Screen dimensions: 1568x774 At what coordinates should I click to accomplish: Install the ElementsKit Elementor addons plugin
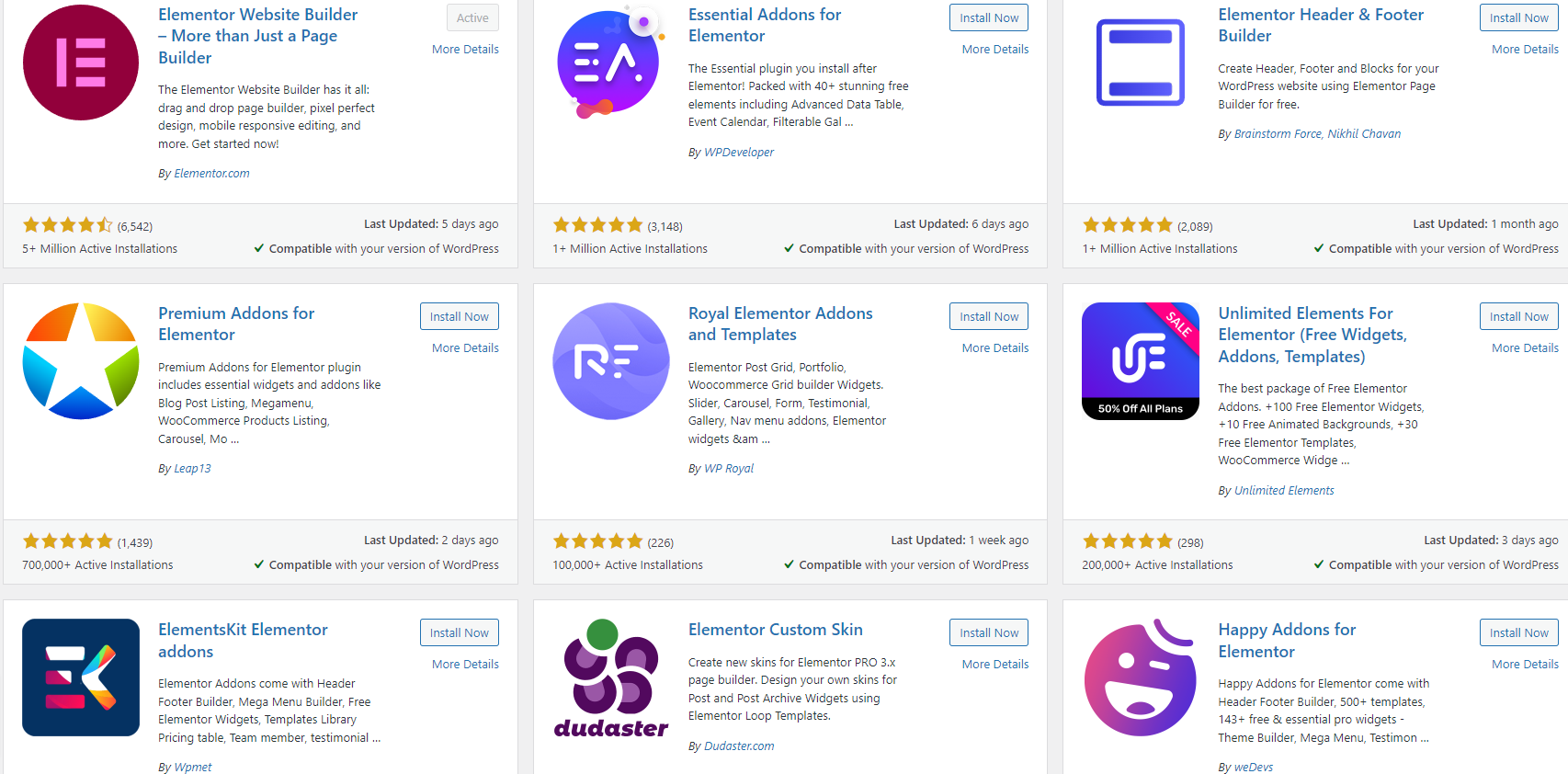click(x=459, y=632)
